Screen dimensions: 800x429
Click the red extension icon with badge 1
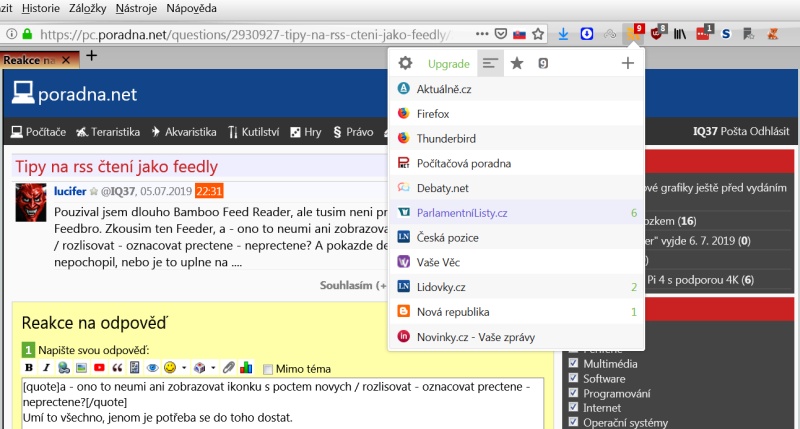(x=704, y=34)
